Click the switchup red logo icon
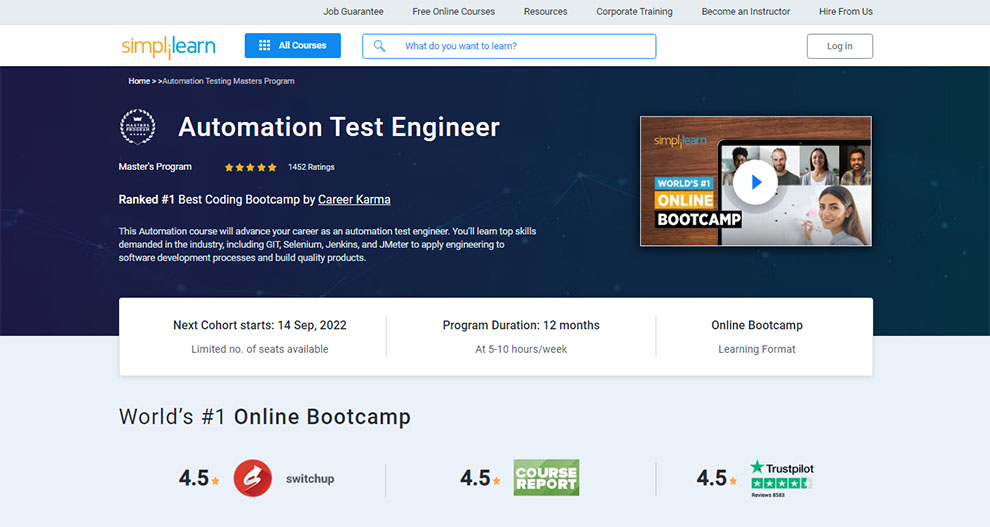990x527 pixels. point(253,478)
